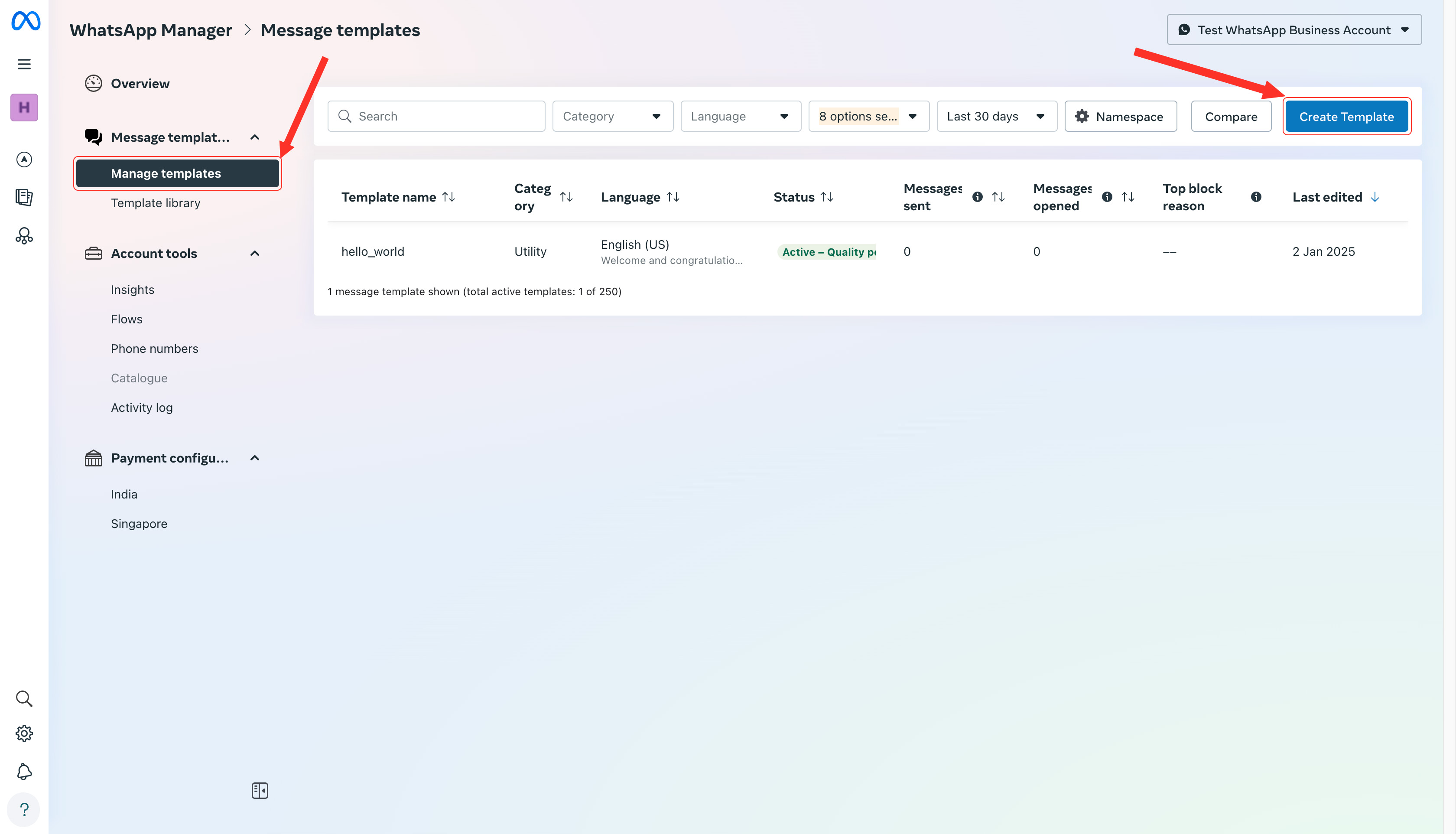Viewport: 1456px width, 834px height.
Task: Open Phone numbers menu item
Action: (155, 349)
